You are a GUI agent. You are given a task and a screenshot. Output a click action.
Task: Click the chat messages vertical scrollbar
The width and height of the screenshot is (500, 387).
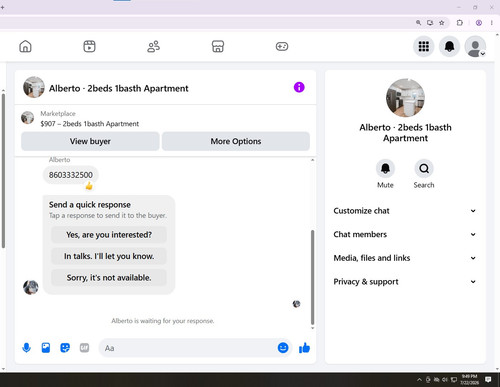click(x=312, y=277)
